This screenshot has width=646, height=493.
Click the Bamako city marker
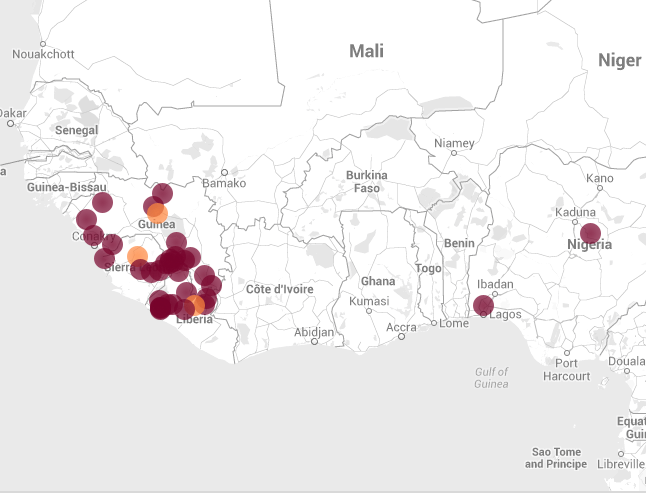(224, 172)
